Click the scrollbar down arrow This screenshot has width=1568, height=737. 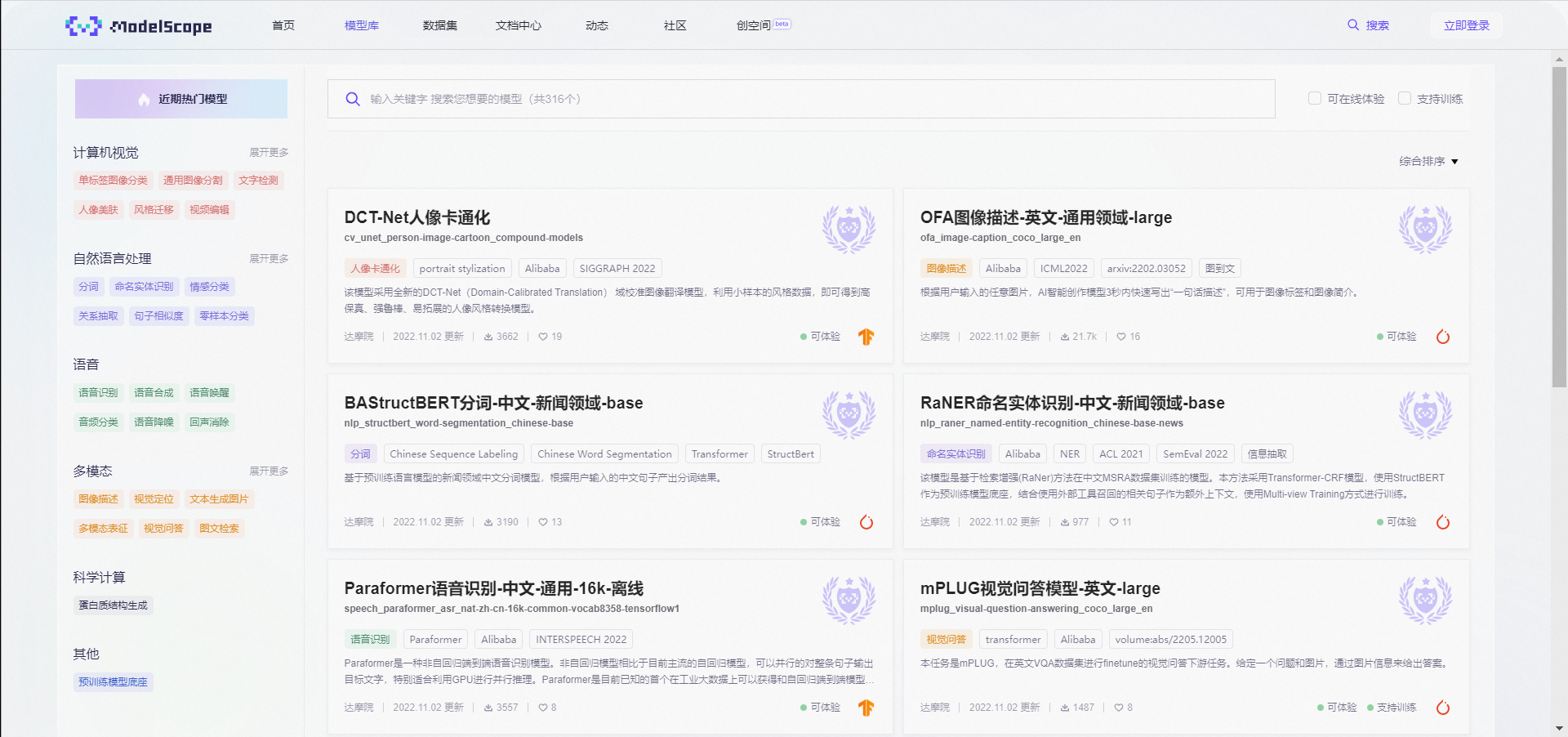[x=1560, y=728]
